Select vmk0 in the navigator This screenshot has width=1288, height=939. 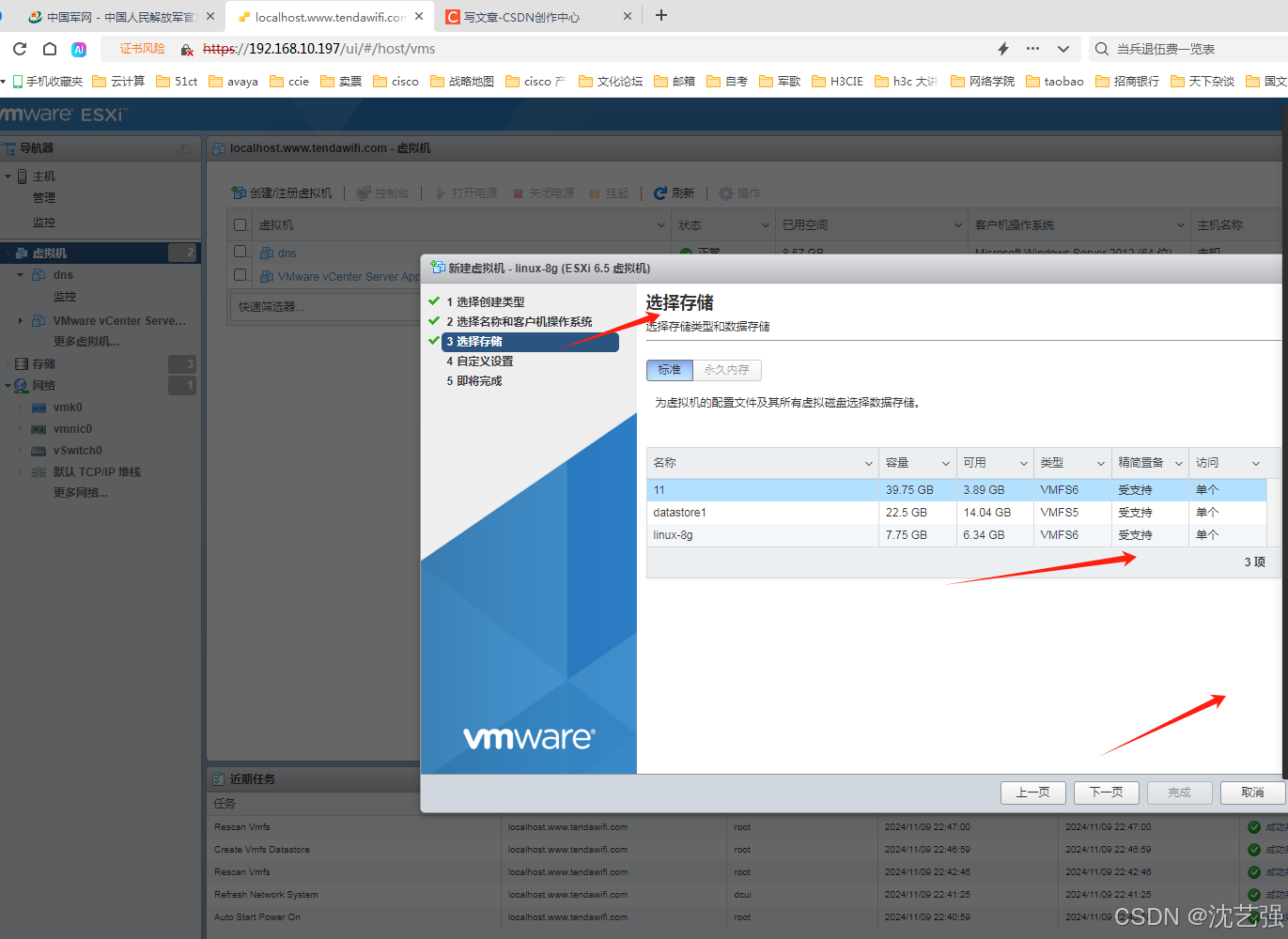point(68,408)
